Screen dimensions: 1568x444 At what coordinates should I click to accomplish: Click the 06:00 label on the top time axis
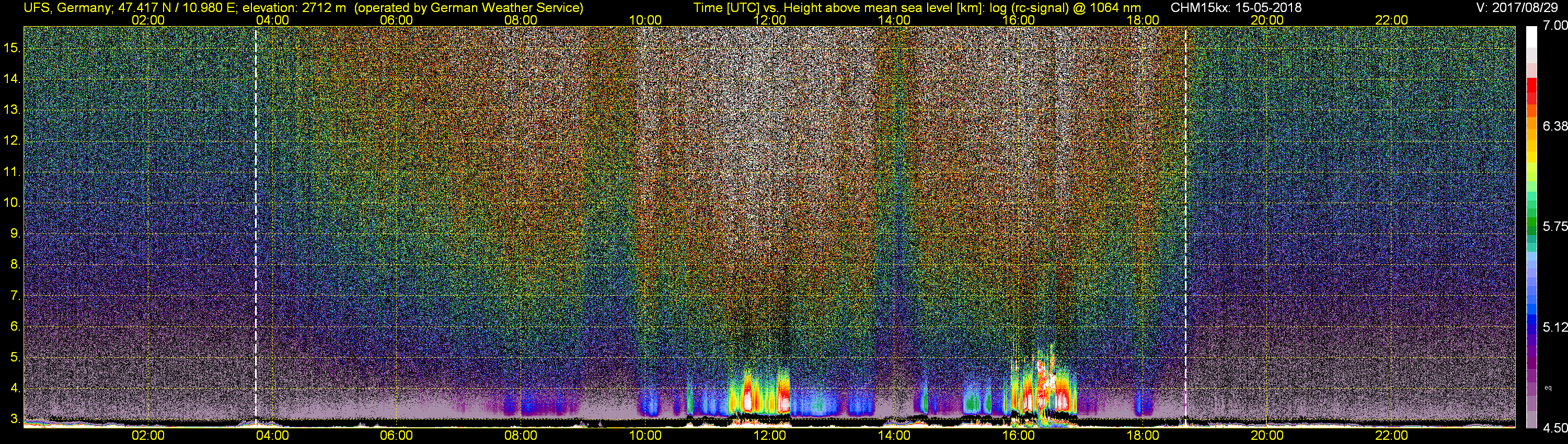[396, 20]
